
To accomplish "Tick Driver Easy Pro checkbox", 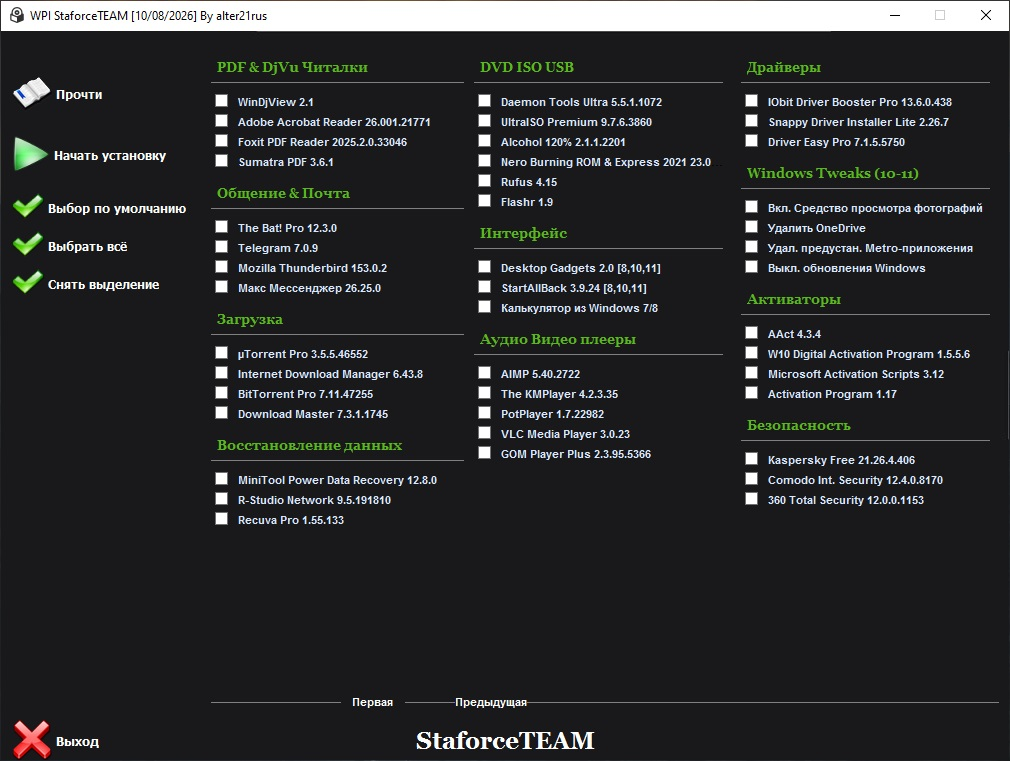I will 751,140.
